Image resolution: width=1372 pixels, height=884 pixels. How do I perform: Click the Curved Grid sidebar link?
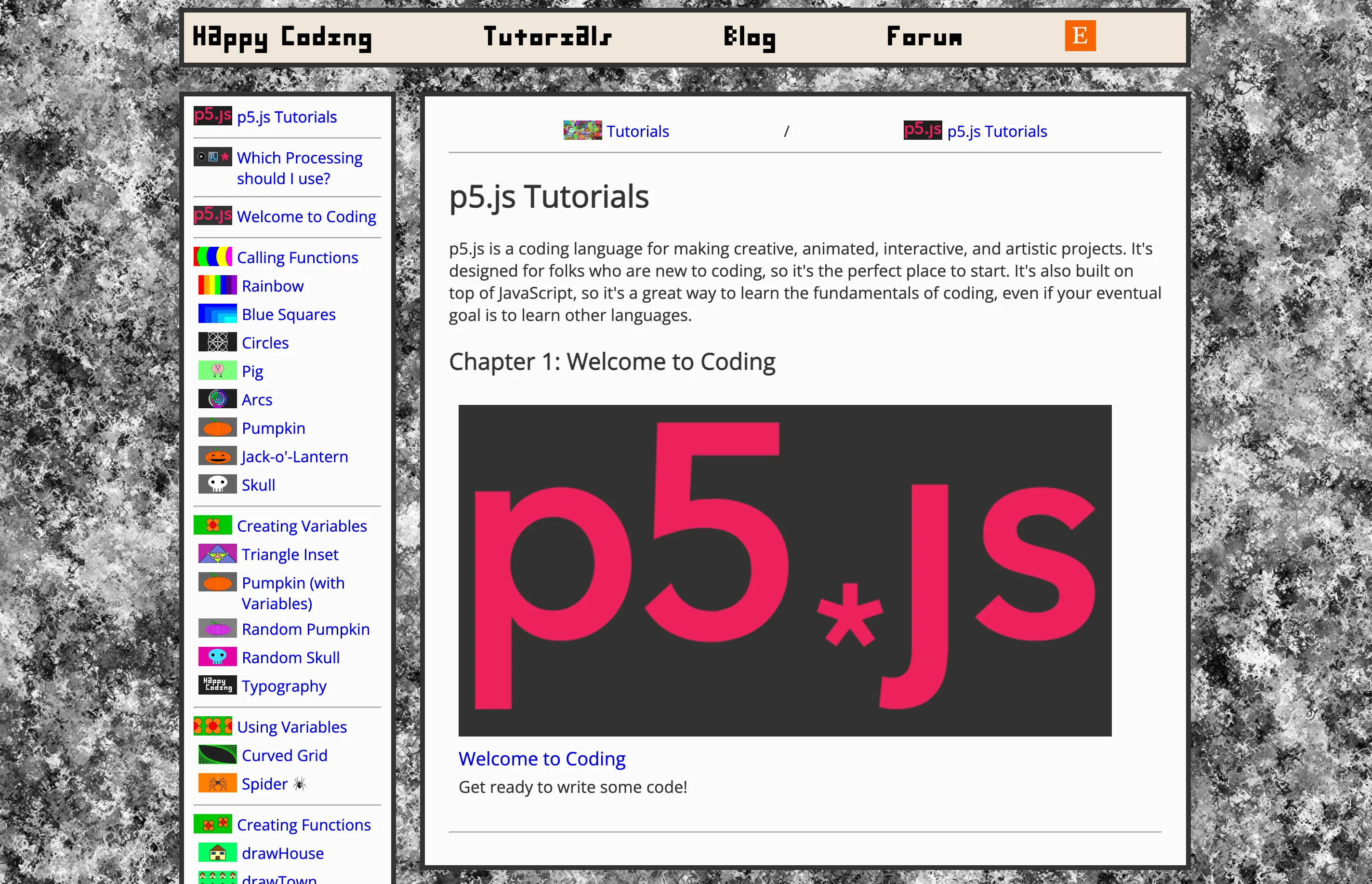(x=285, y=755)
